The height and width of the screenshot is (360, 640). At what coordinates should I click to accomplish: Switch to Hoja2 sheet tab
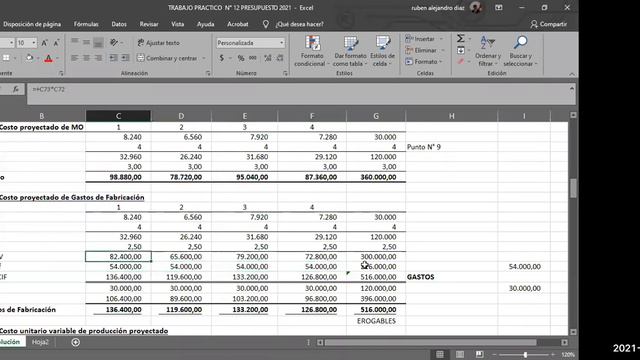point(40,342)
